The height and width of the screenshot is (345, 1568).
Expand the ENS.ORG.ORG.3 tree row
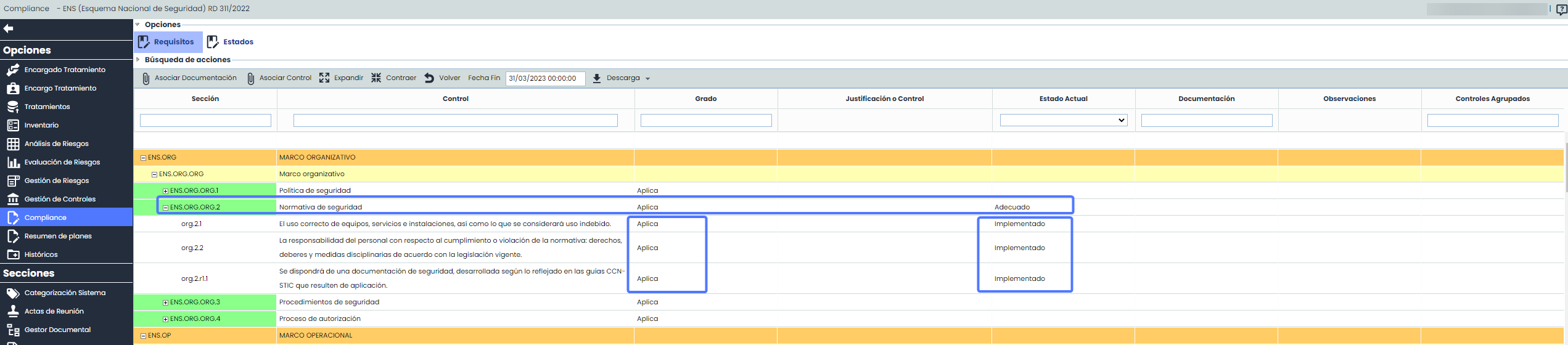tap(165, 302)
